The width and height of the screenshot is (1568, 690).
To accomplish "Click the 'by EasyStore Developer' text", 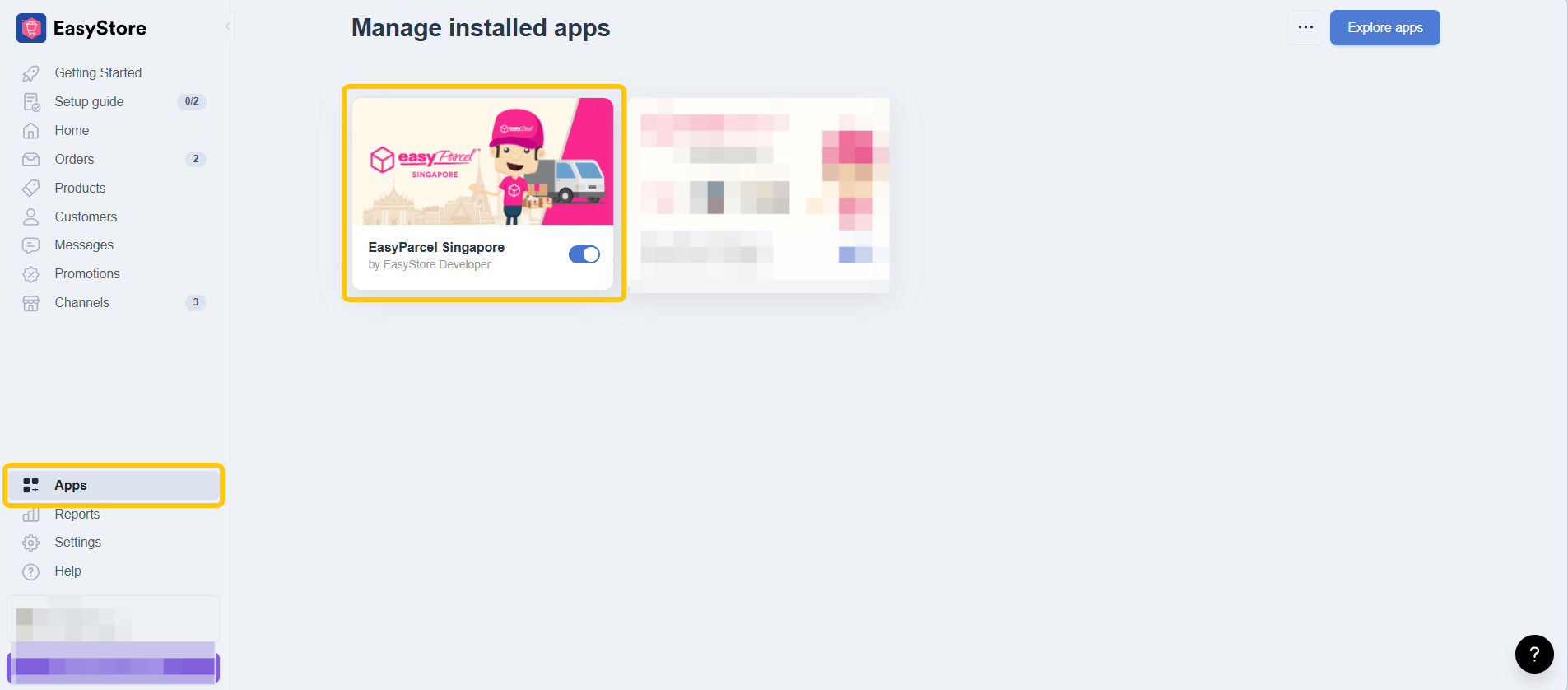I will (430, 264).
